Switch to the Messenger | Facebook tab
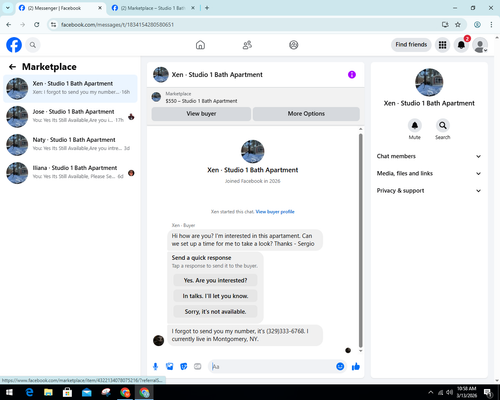 click(x=60, y=8)
